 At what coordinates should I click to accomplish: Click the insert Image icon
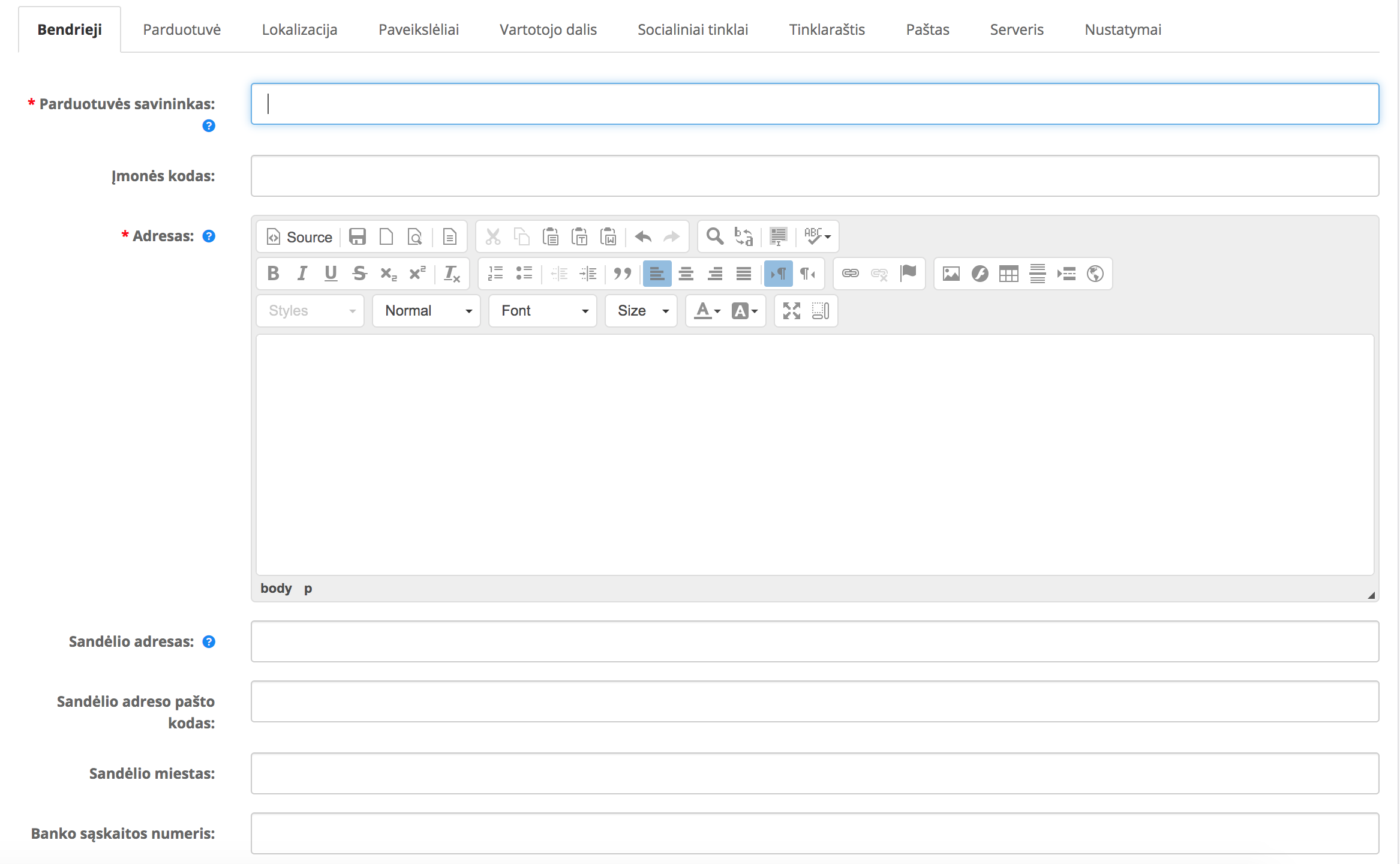point(951,274)
